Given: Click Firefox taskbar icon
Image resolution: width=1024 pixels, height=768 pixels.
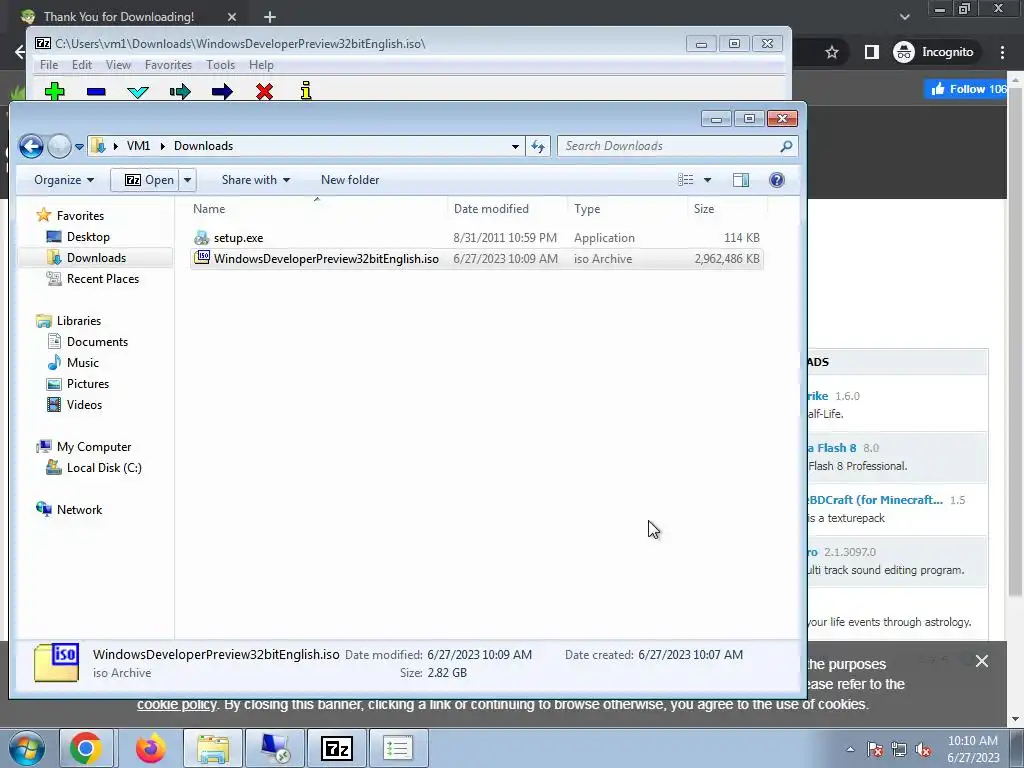Looking at the screenshot, I should click(150, 748).
